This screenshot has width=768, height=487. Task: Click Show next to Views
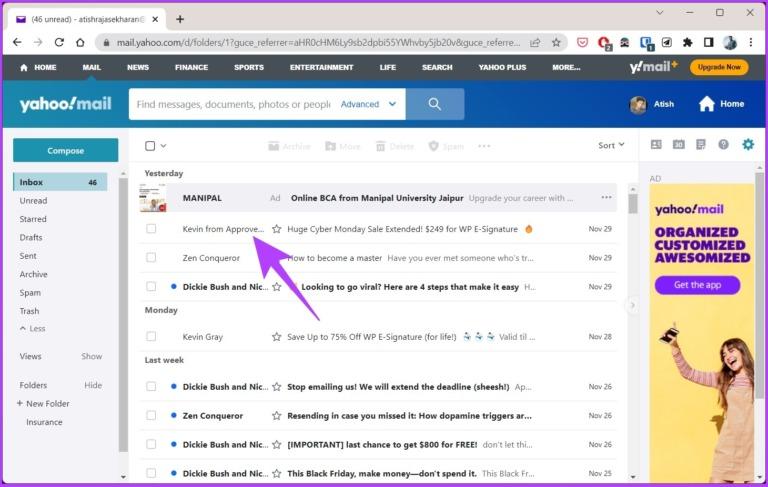pos(92,356)
